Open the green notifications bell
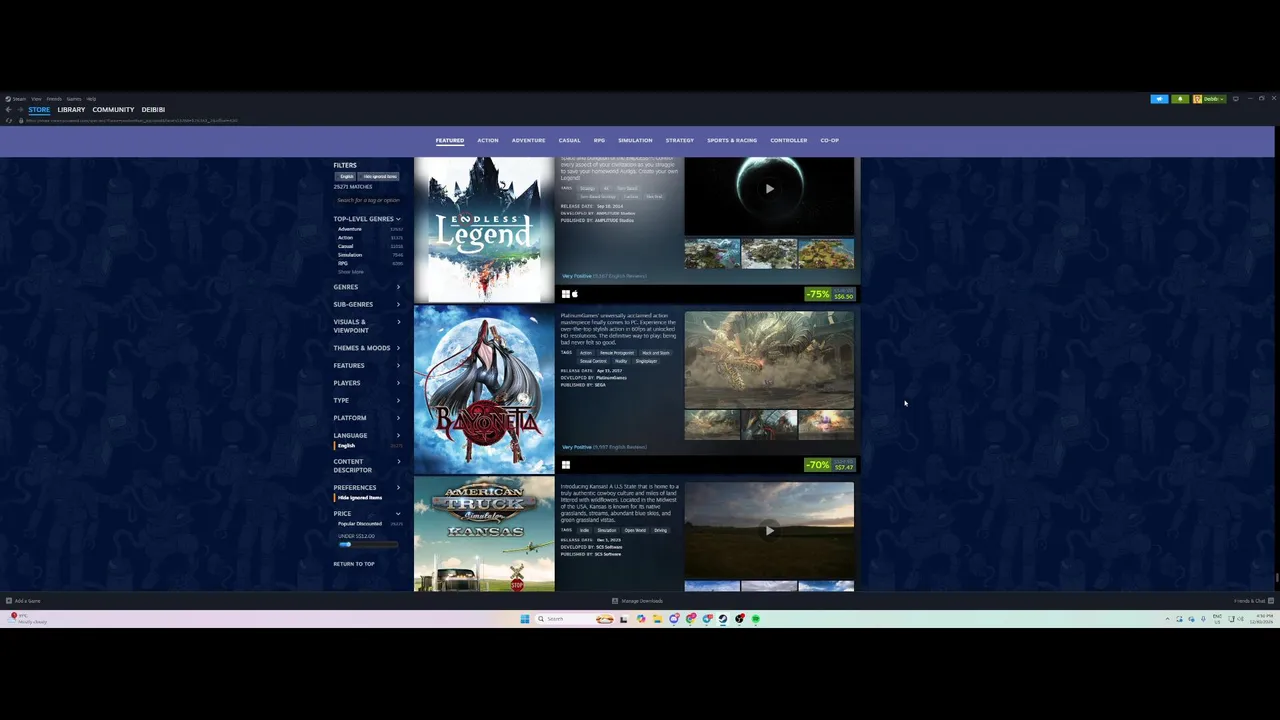This screenshot has height=720, width=1280. [x=1180, y=99]
